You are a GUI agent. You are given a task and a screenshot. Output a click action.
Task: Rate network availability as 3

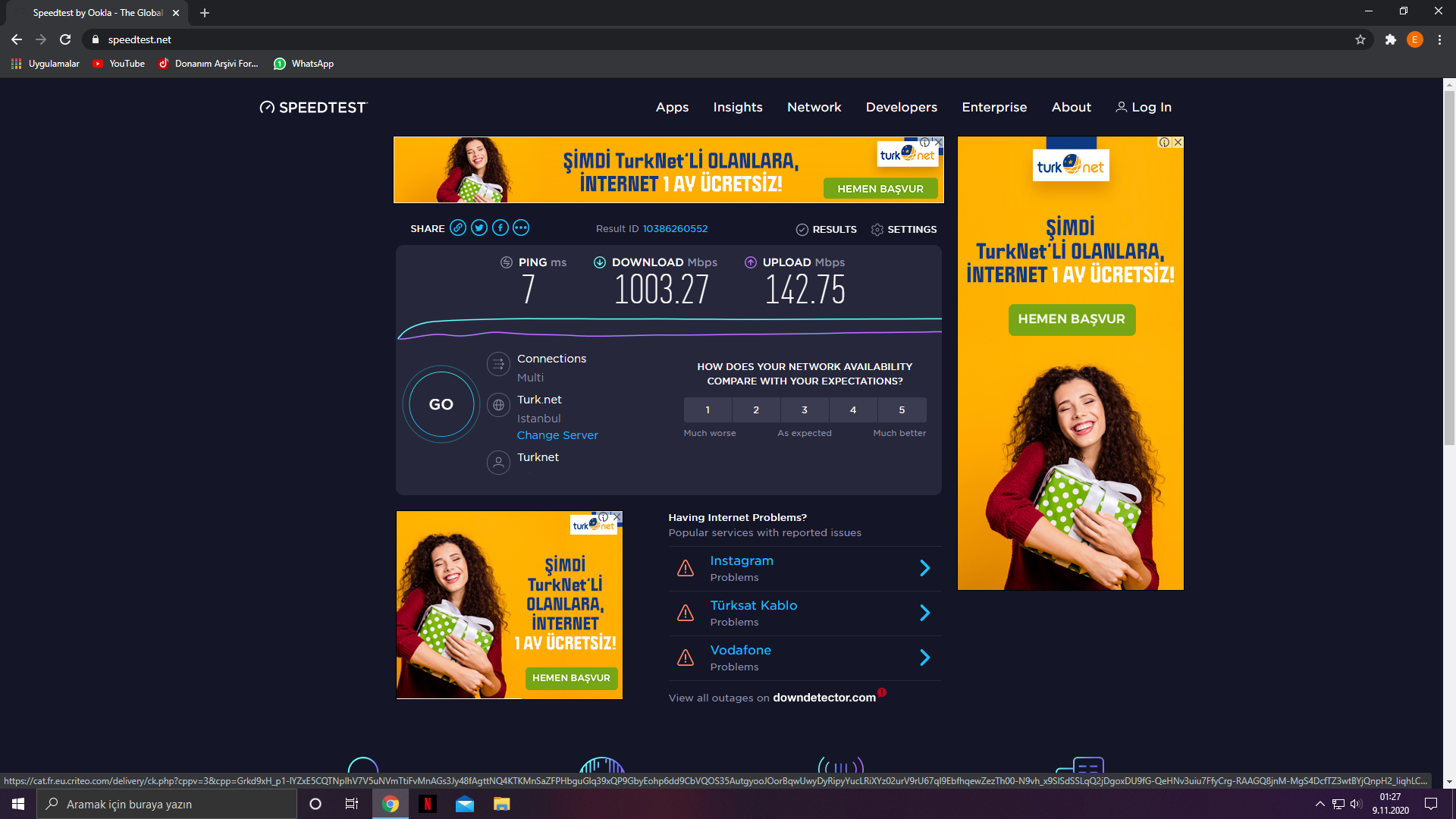point(805,410)
